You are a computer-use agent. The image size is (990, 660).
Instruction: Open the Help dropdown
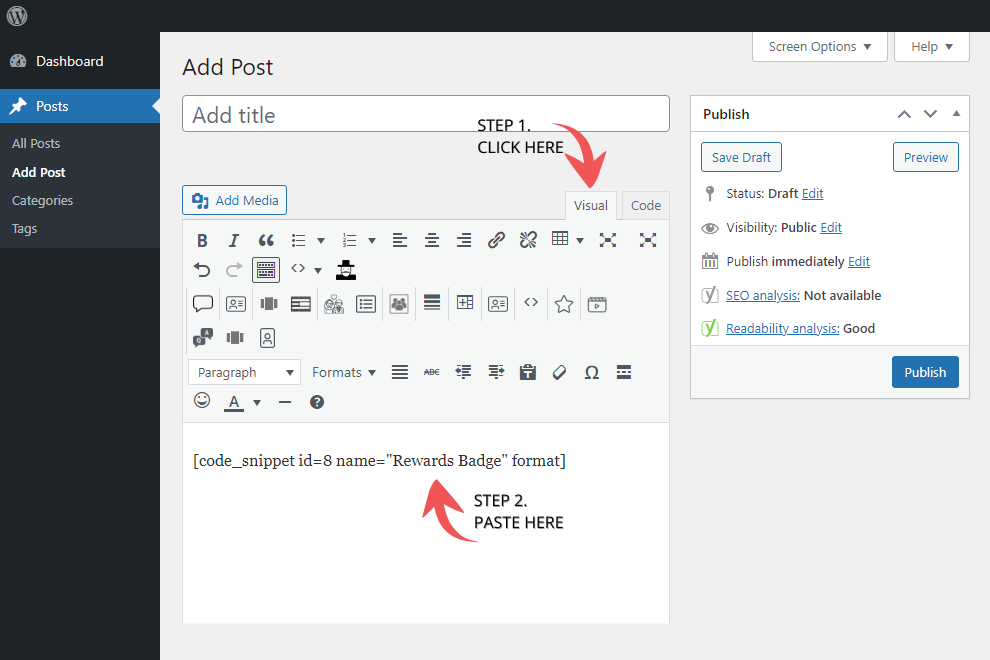point(932,47)
